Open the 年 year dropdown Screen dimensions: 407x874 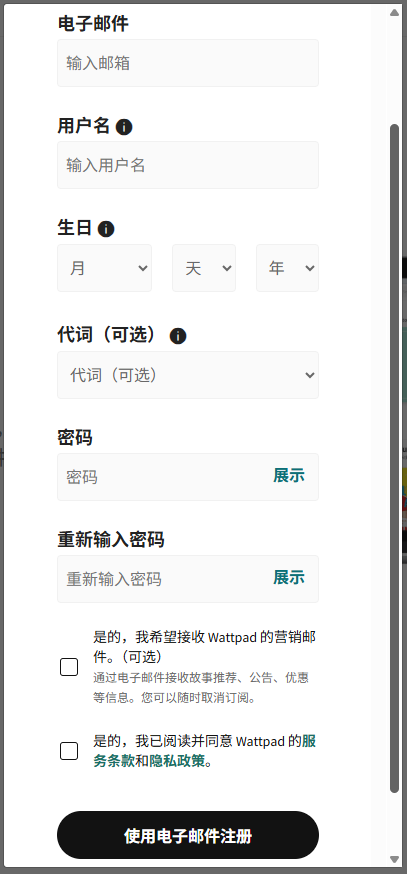287,268
